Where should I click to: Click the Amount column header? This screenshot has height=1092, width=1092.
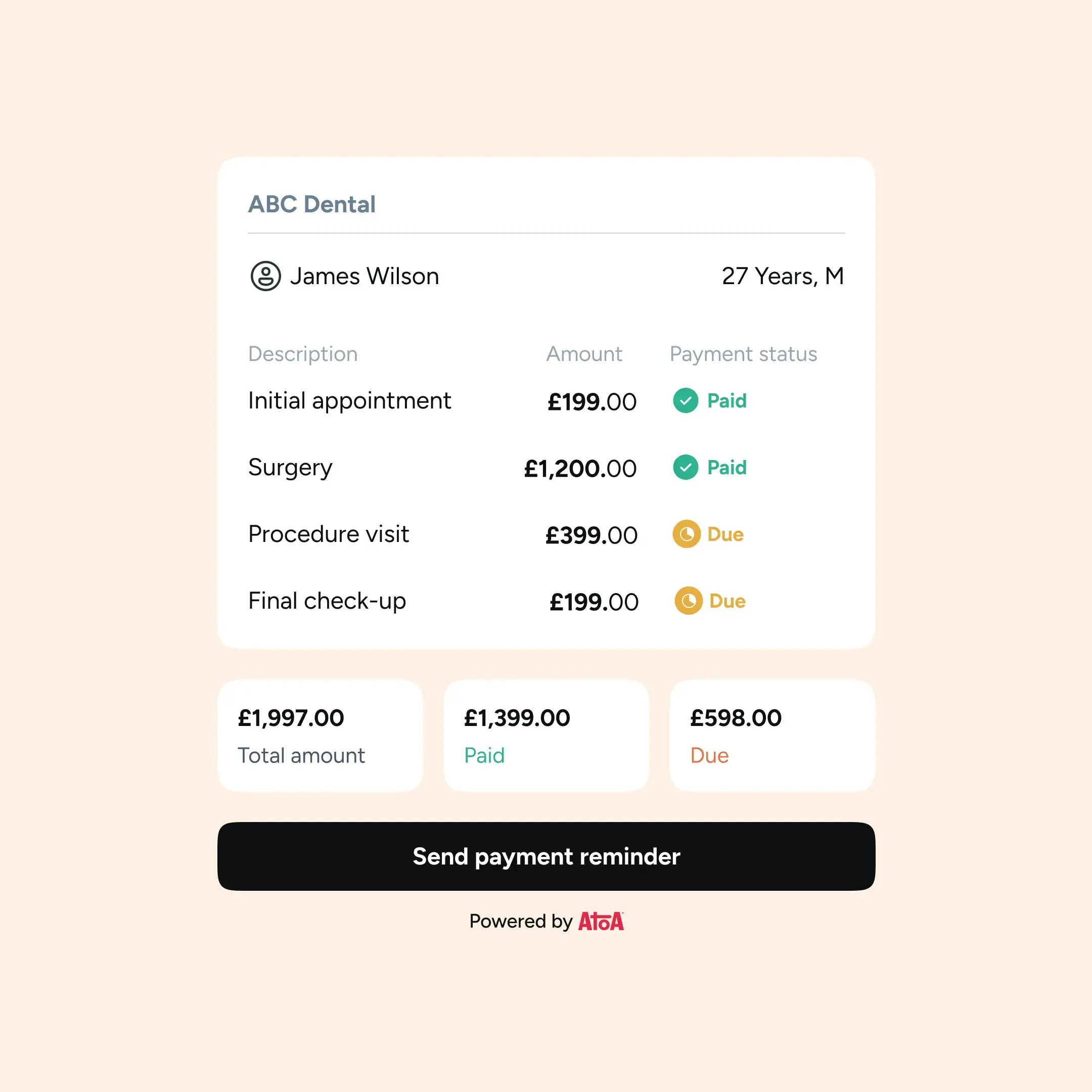tap(584, 354)
